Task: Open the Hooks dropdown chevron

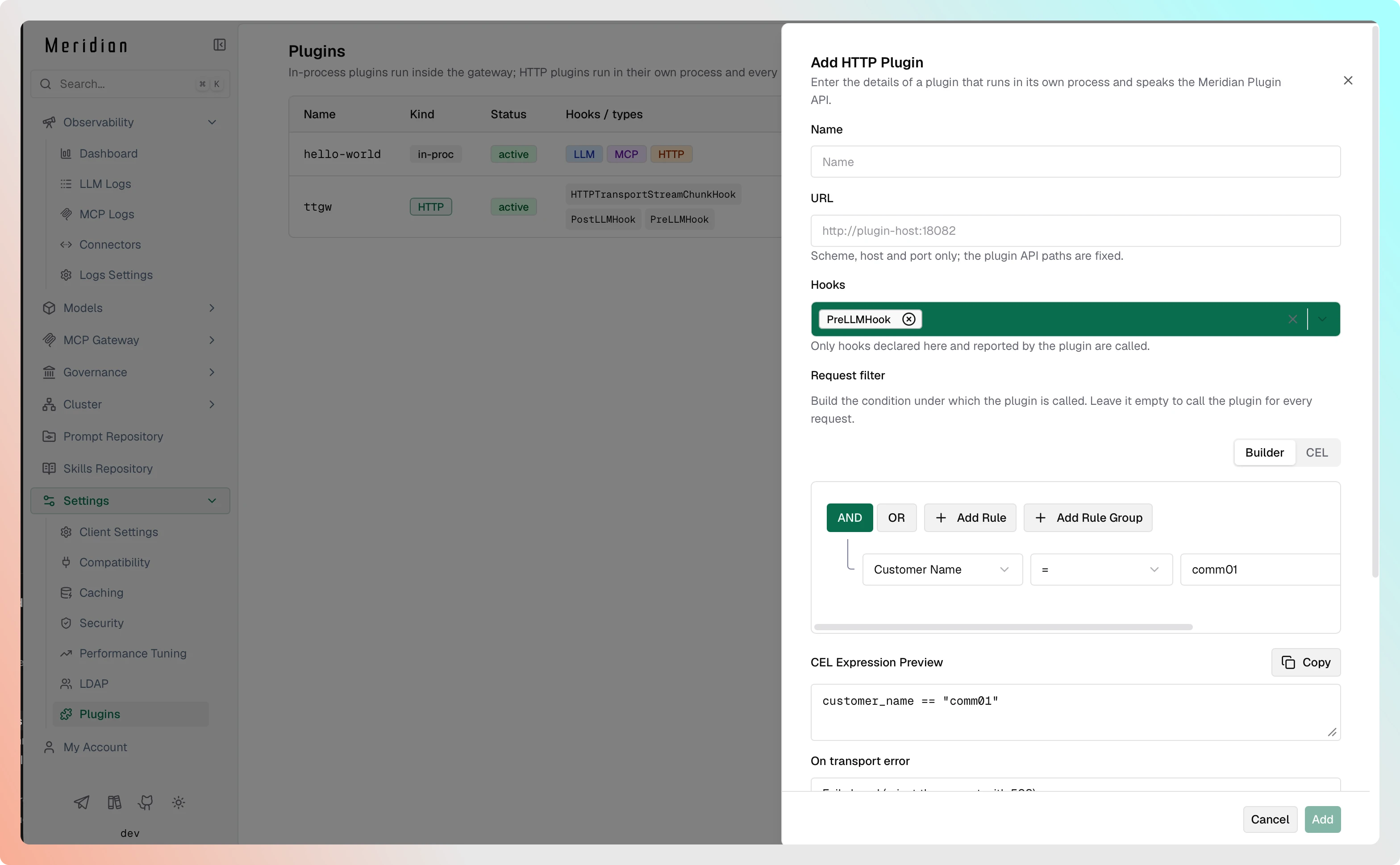Action: [x=1322, y=319]
